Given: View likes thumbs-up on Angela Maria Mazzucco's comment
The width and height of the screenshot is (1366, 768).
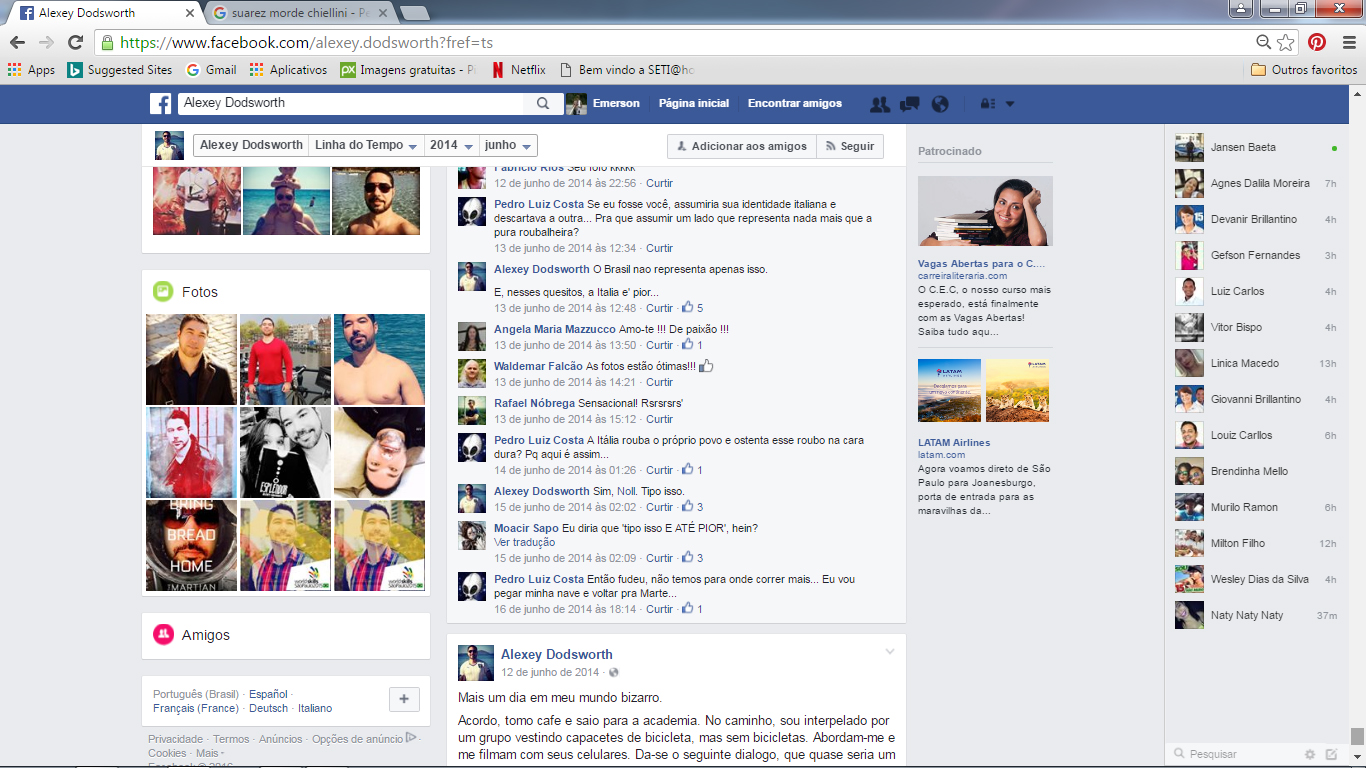Looking at the screenshot, I should click(692, 345).
